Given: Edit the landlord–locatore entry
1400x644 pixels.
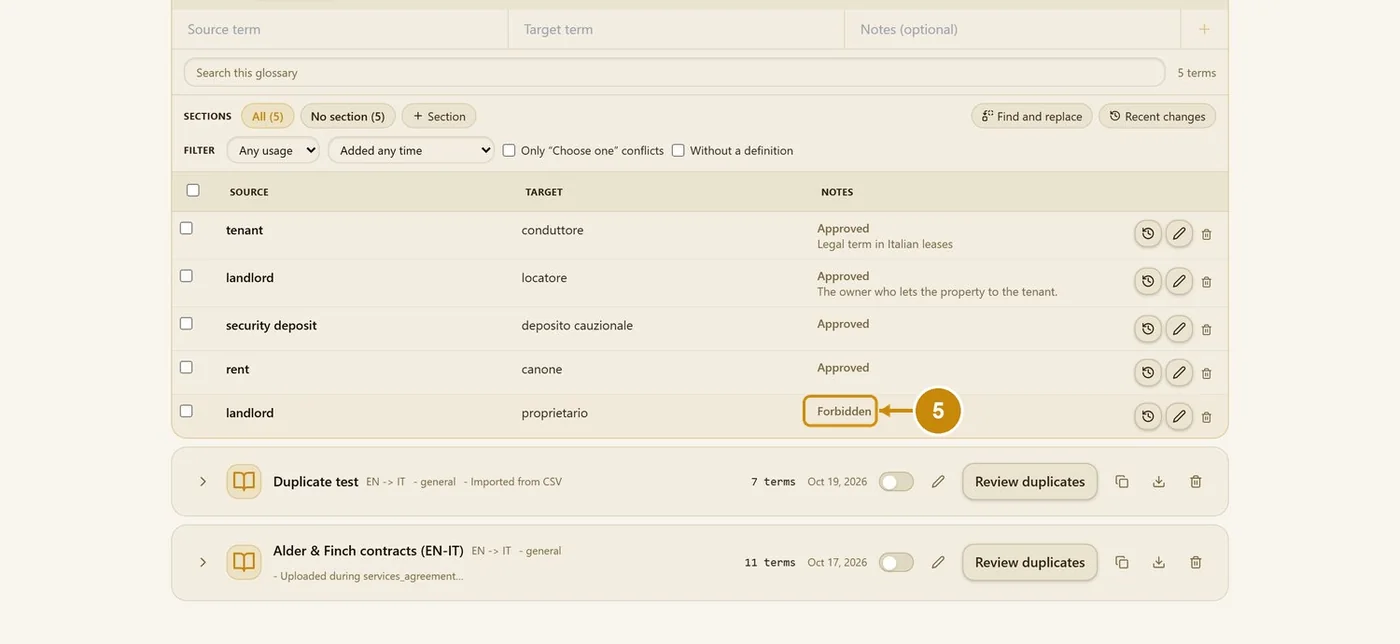Looking at the screenshot, I should pyautogui.click(x=1179, y=282).
